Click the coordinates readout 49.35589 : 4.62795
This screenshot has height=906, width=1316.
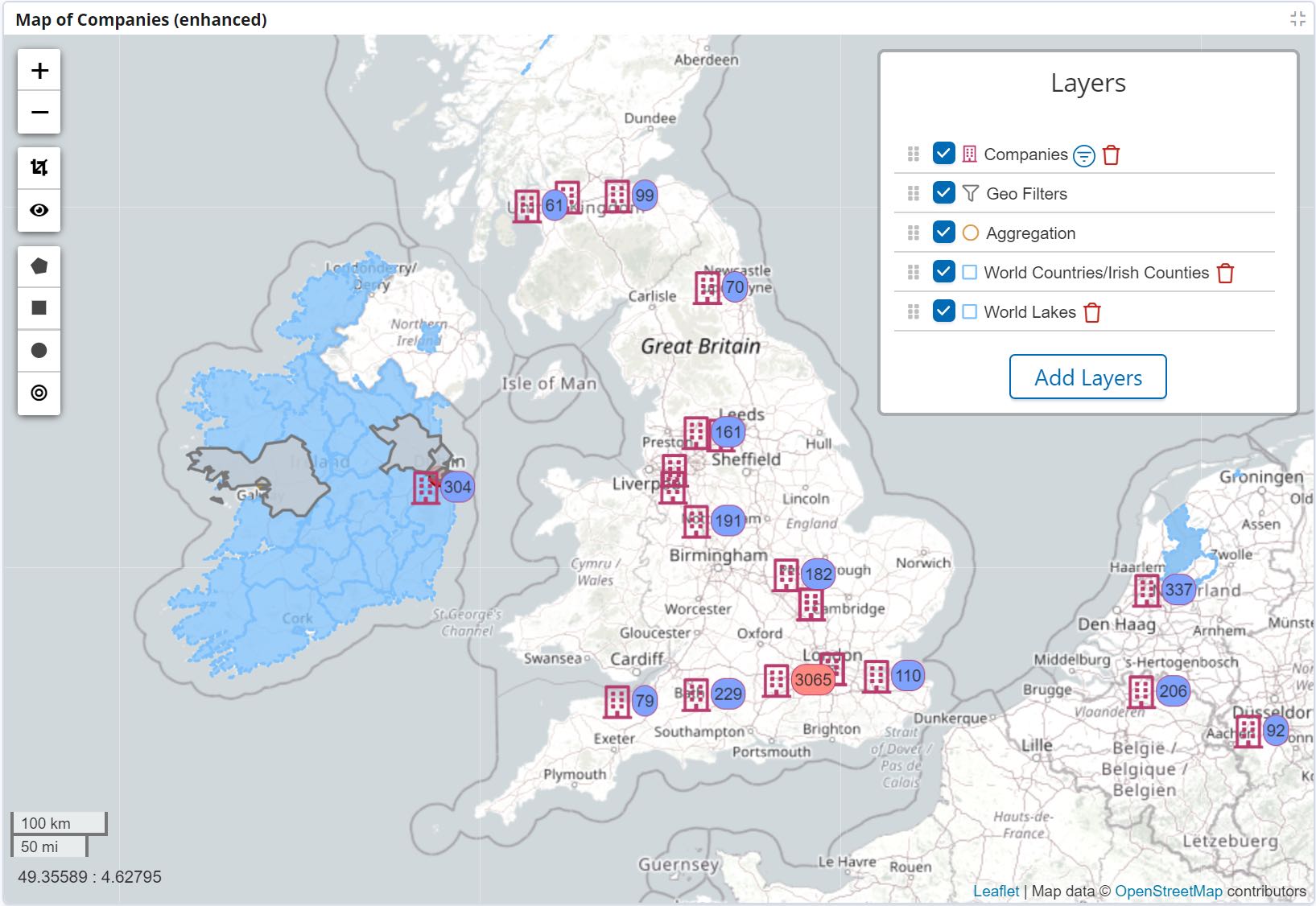point(89,877)
